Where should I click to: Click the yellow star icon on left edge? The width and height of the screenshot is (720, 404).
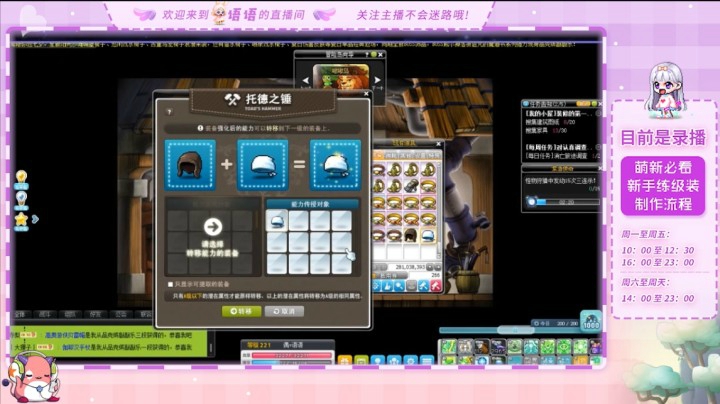21,221
